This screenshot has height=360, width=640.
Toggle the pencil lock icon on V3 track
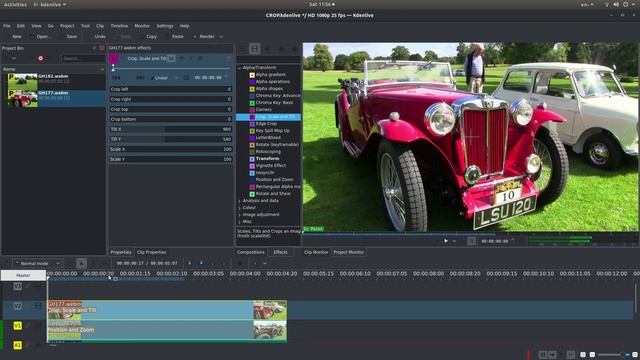28,287
